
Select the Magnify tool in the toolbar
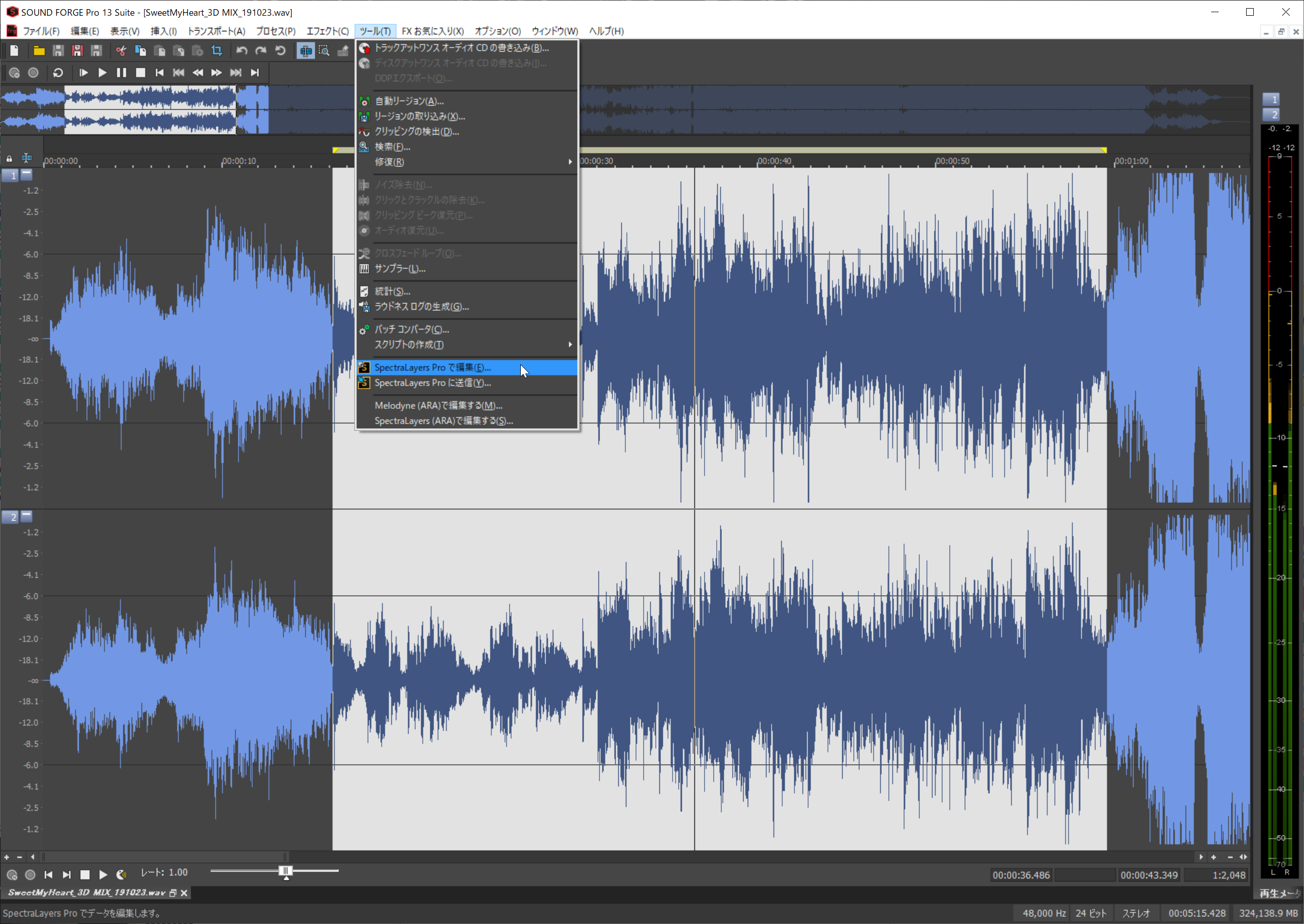324,51
